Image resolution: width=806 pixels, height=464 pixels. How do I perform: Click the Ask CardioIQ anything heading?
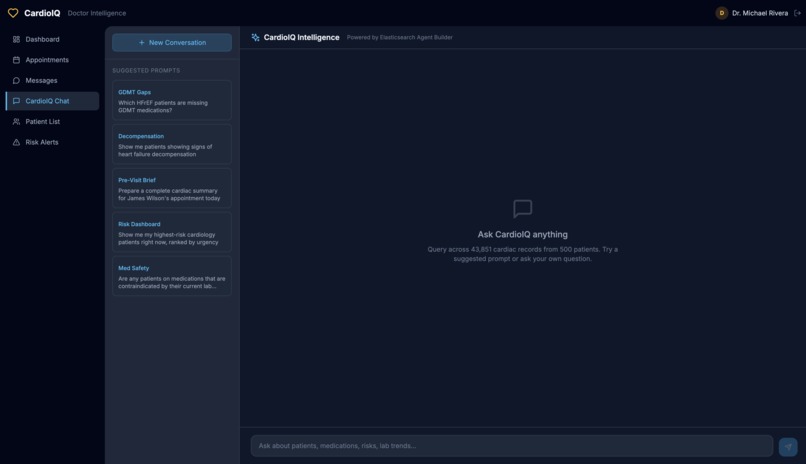(x=523, y=234)
